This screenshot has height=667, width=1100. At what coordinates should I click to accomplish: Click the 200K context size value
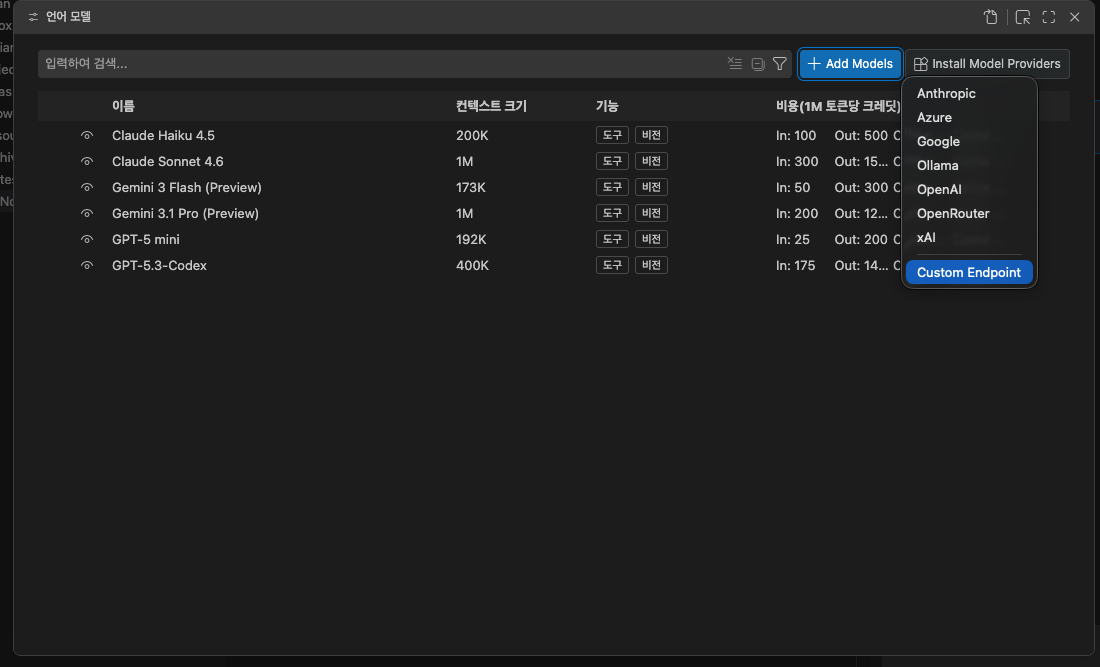(471, 135)
